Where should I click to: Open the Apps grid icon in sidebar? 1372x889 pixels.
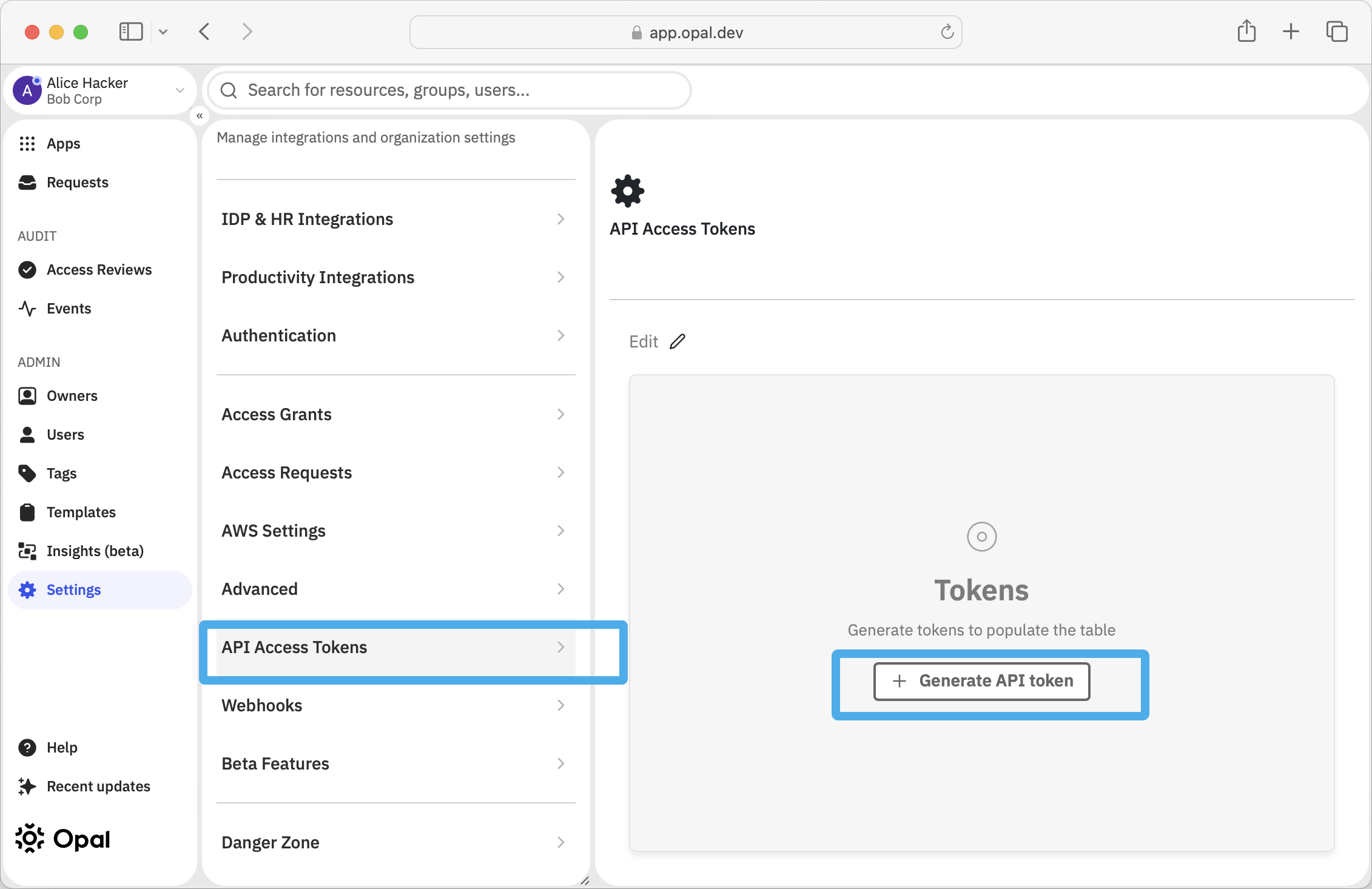[27, 144]
